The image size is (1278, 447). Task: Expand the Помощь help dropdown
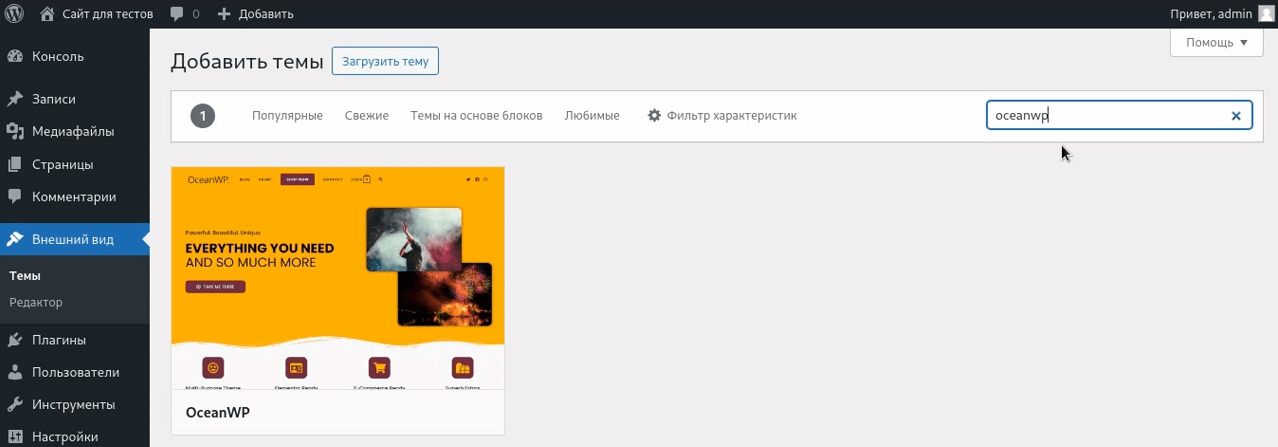coord(1217,42)
